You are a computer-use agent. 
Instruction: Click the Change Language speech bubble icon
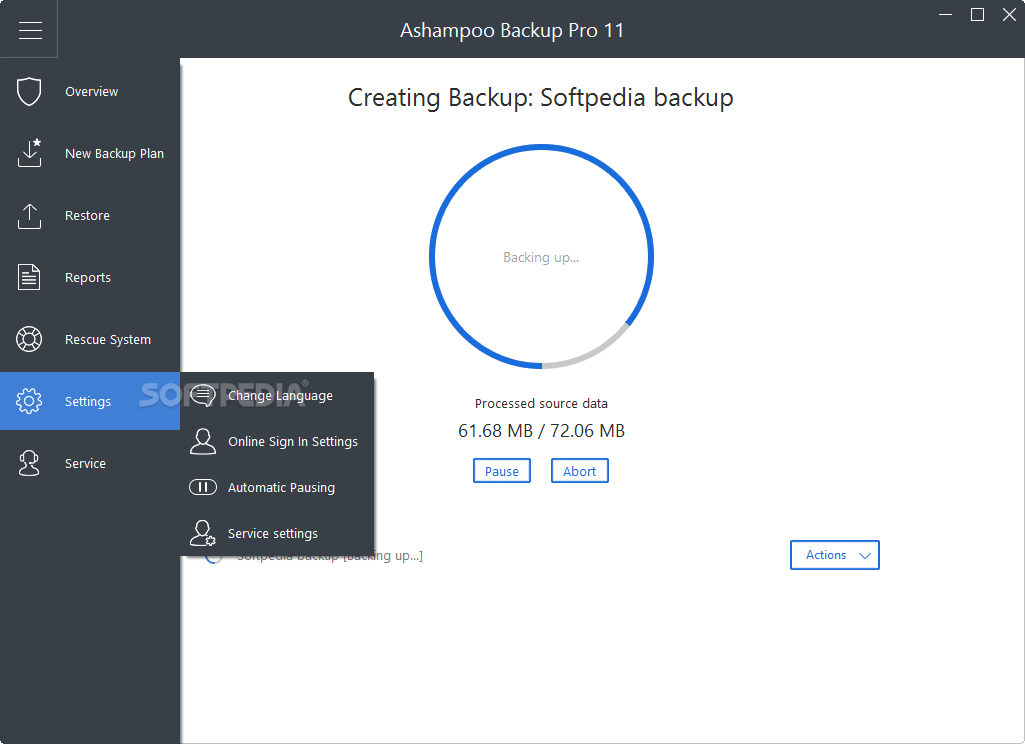click(x=203, y=396)
